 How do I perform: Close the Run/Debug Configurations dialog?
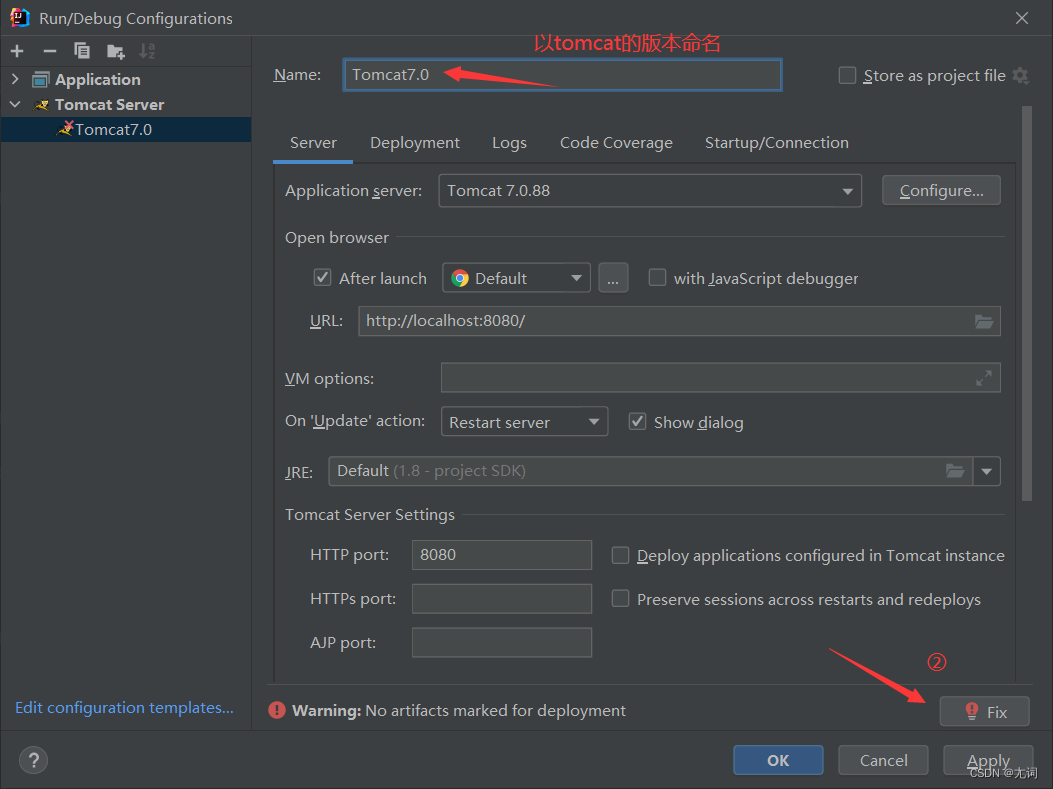pos(1021,18)
